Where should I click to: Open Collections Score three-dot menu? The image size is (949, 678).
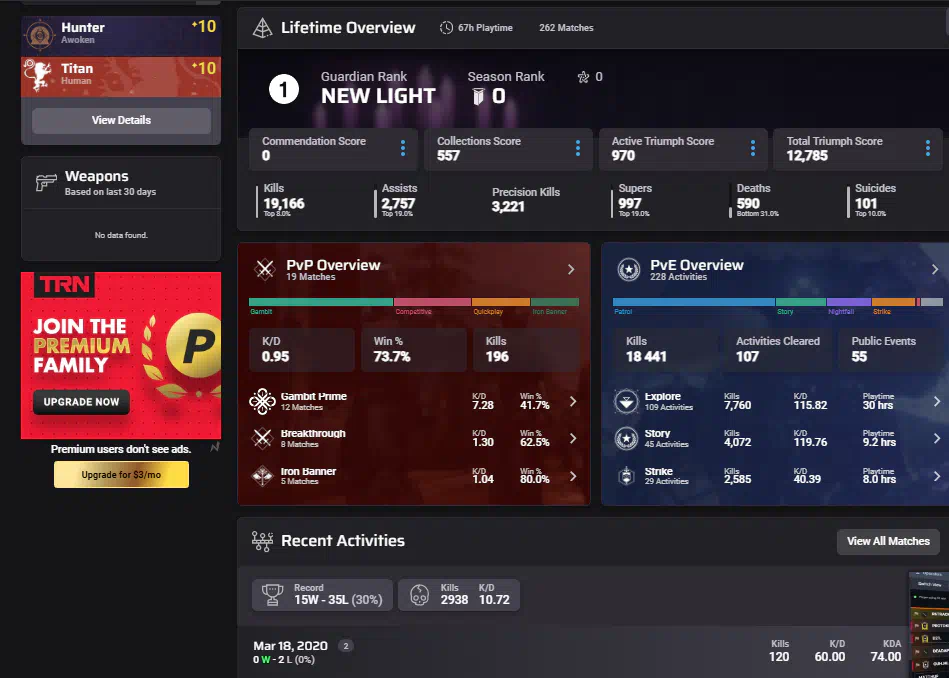[x=578, y=148]
